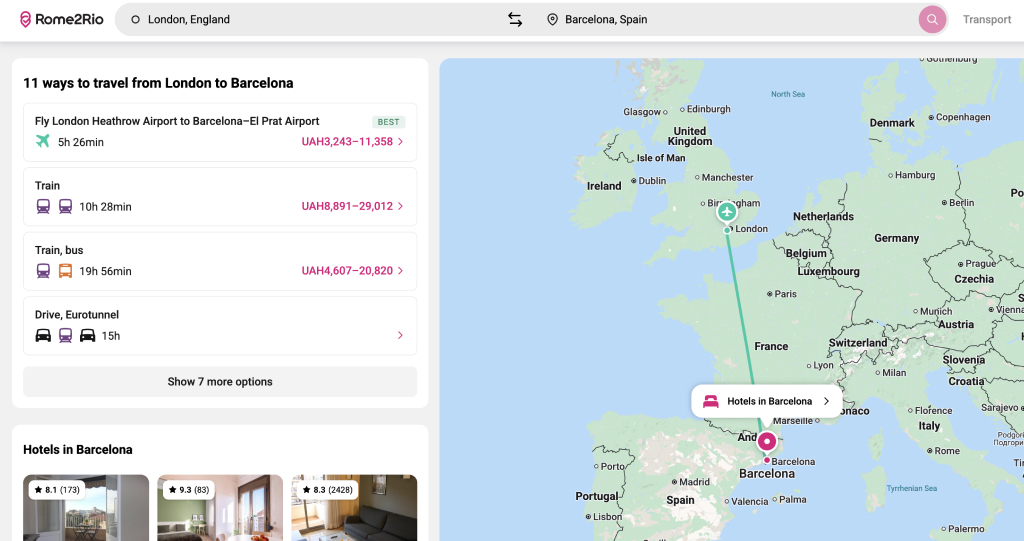
Task: Click the BEST badge
Action: [x=389, y=122]
